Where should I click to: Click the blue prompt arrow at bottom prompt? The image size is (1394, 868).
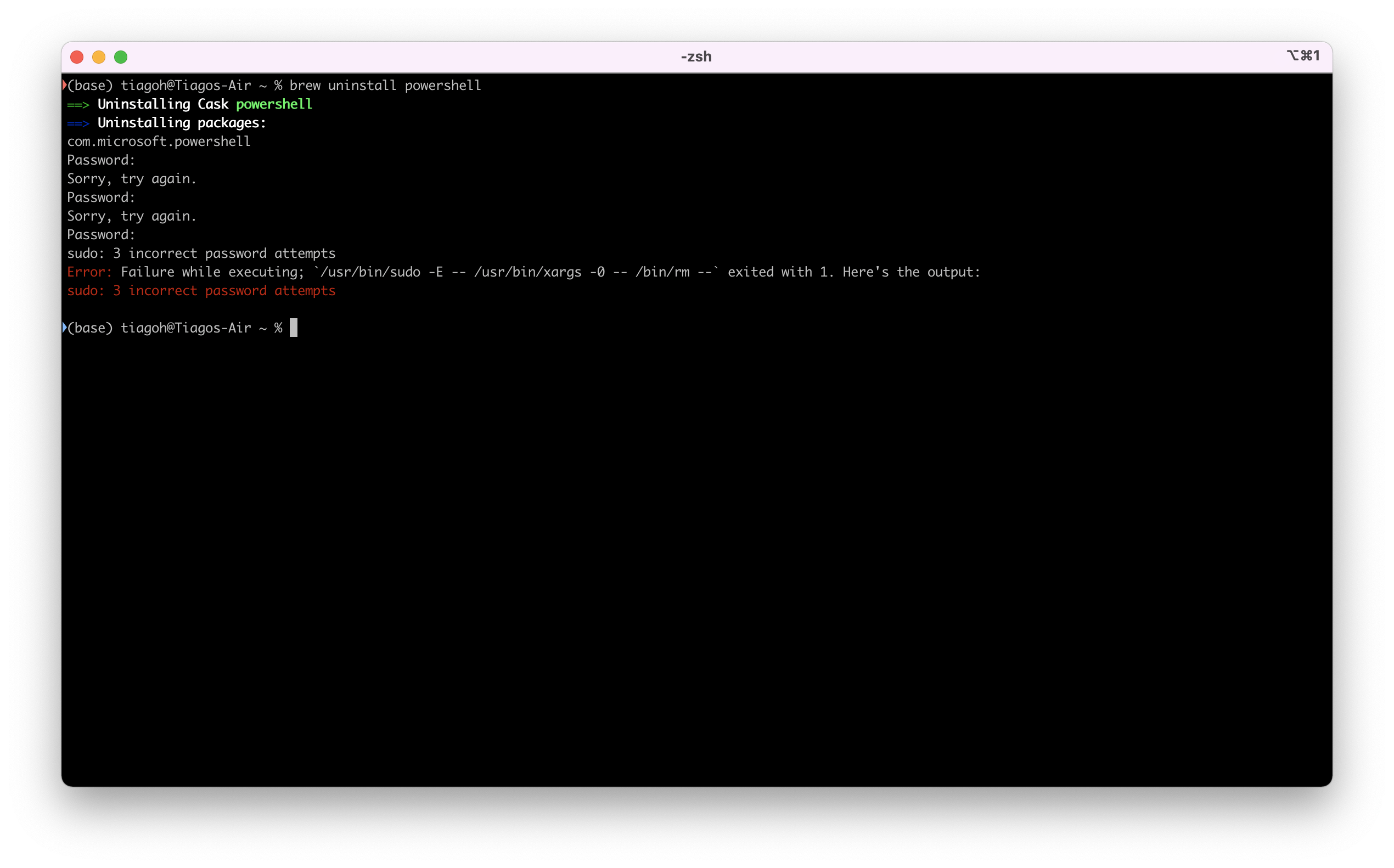point(64,327)
